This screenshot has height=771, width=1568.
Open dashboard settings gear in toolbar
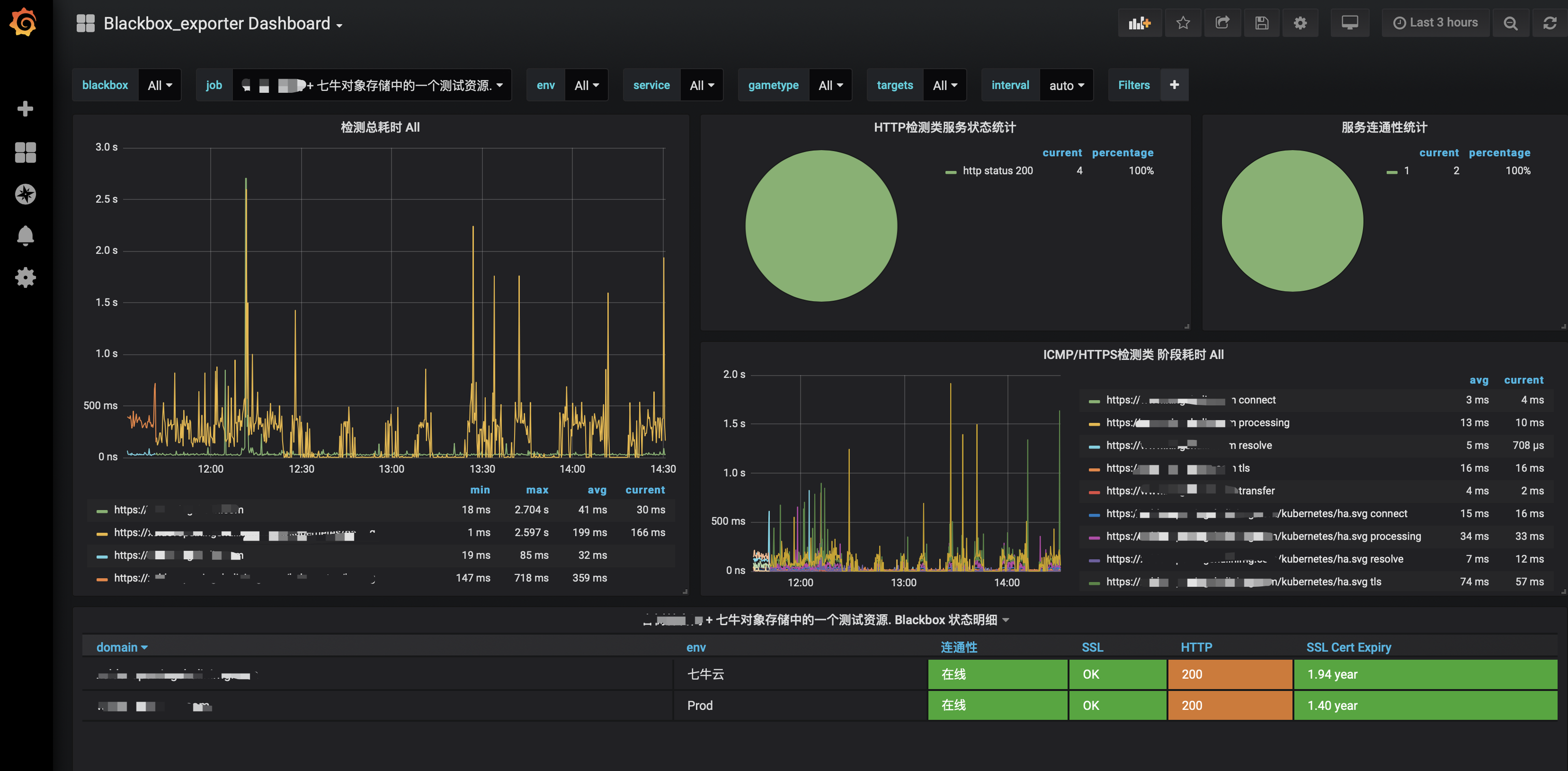pos(1300,23)
